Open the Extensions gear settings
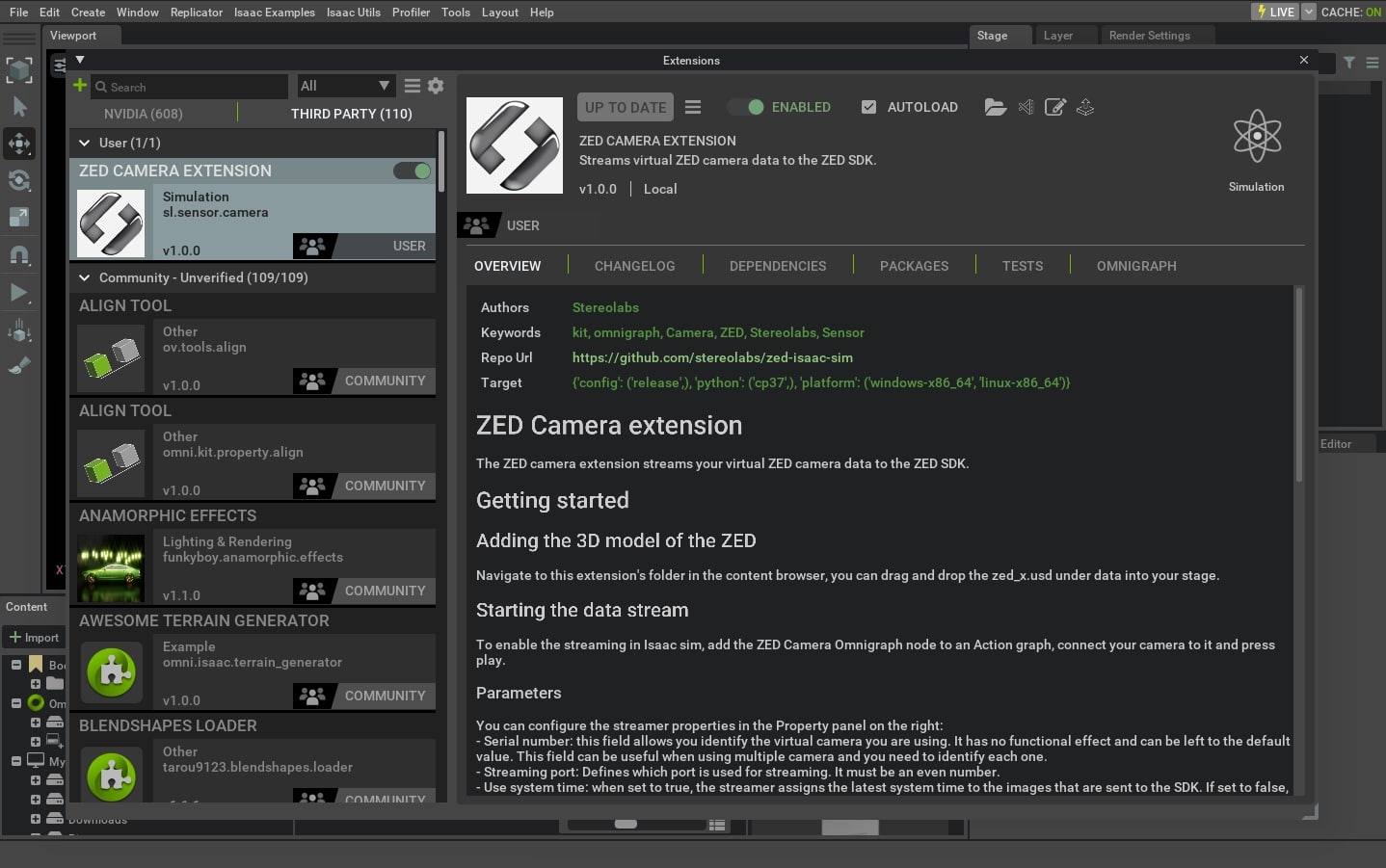1386x868 pixels. point(436,86)
